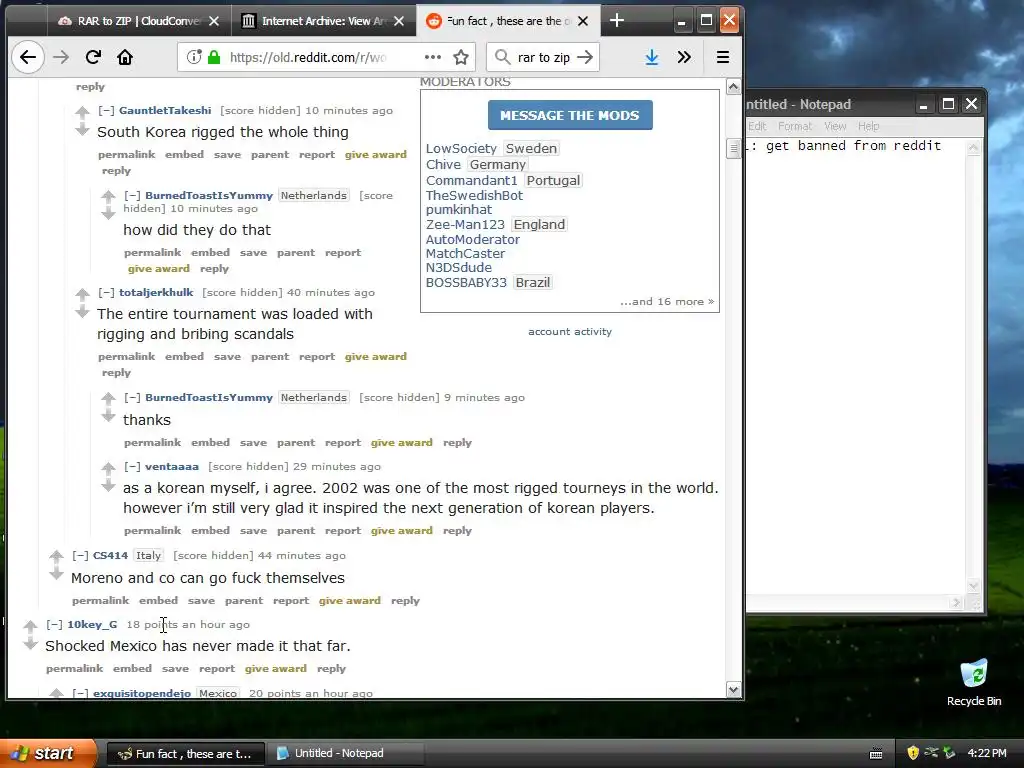Upvote 'how did they do that' comment
The height and width of the screenshot is (768, 1024).
[x=108, y=196]
